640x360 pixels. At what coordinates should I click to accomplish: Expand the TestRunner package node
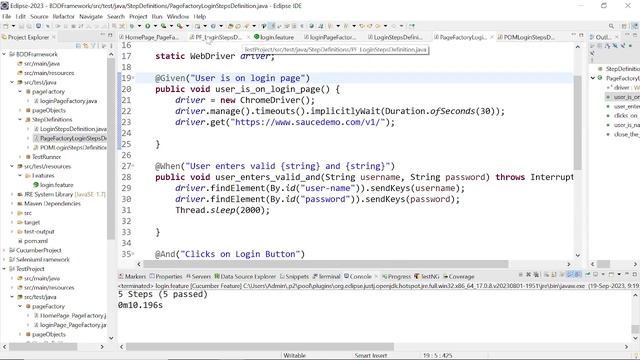click(x=20, y=157)
